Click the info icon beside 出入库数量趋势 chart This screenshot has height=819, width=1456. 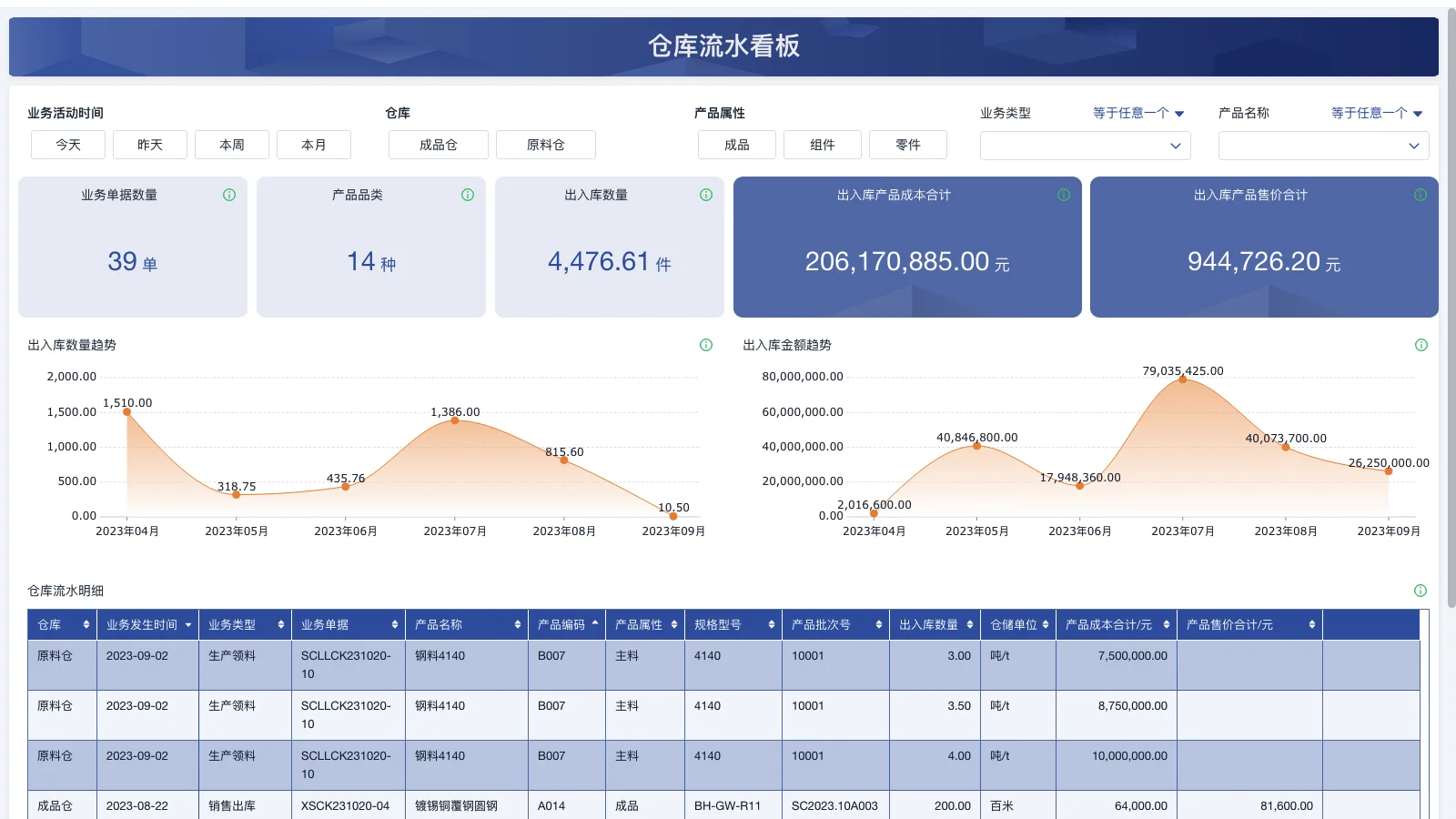click(x=705, y=345)
